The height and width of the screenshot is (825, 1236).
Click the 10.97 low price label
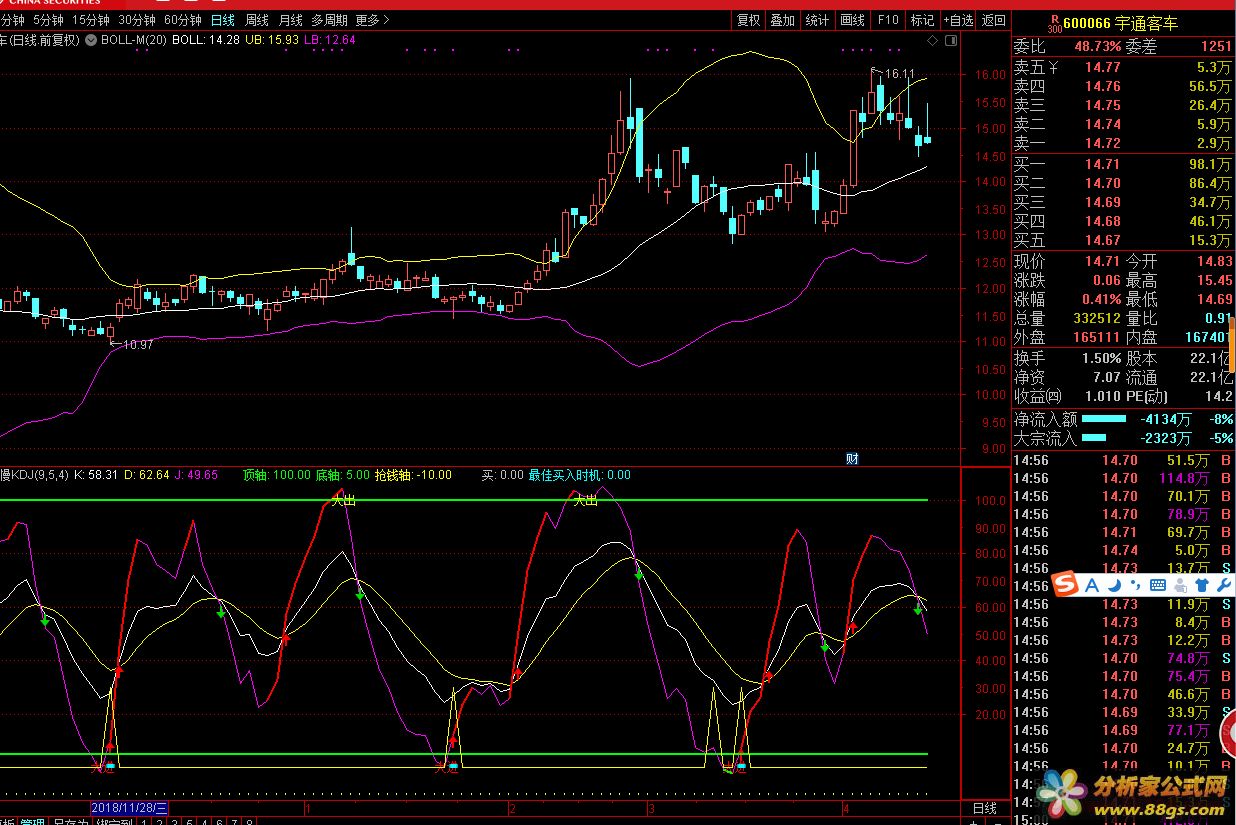(137, 344)
